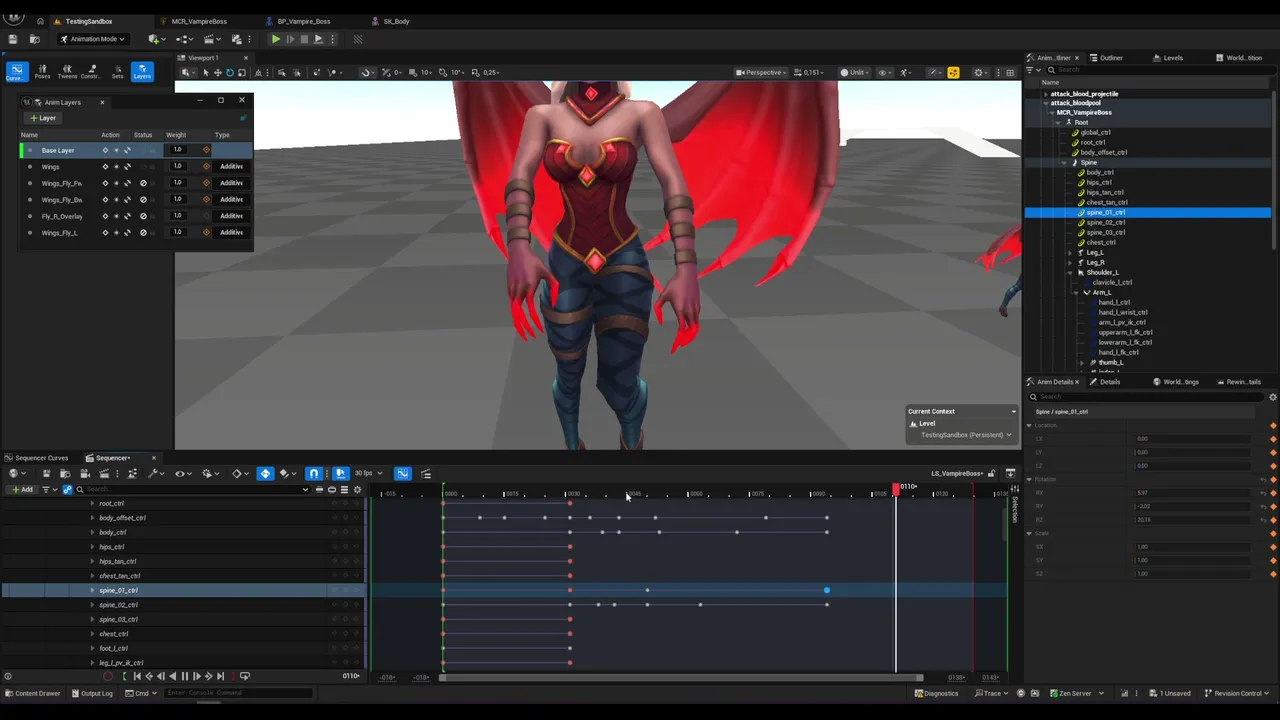Click the Add track button in Sequencer
Image resolution: width=1280 pixels, height=720 pixels.
(x=21, y=490)
